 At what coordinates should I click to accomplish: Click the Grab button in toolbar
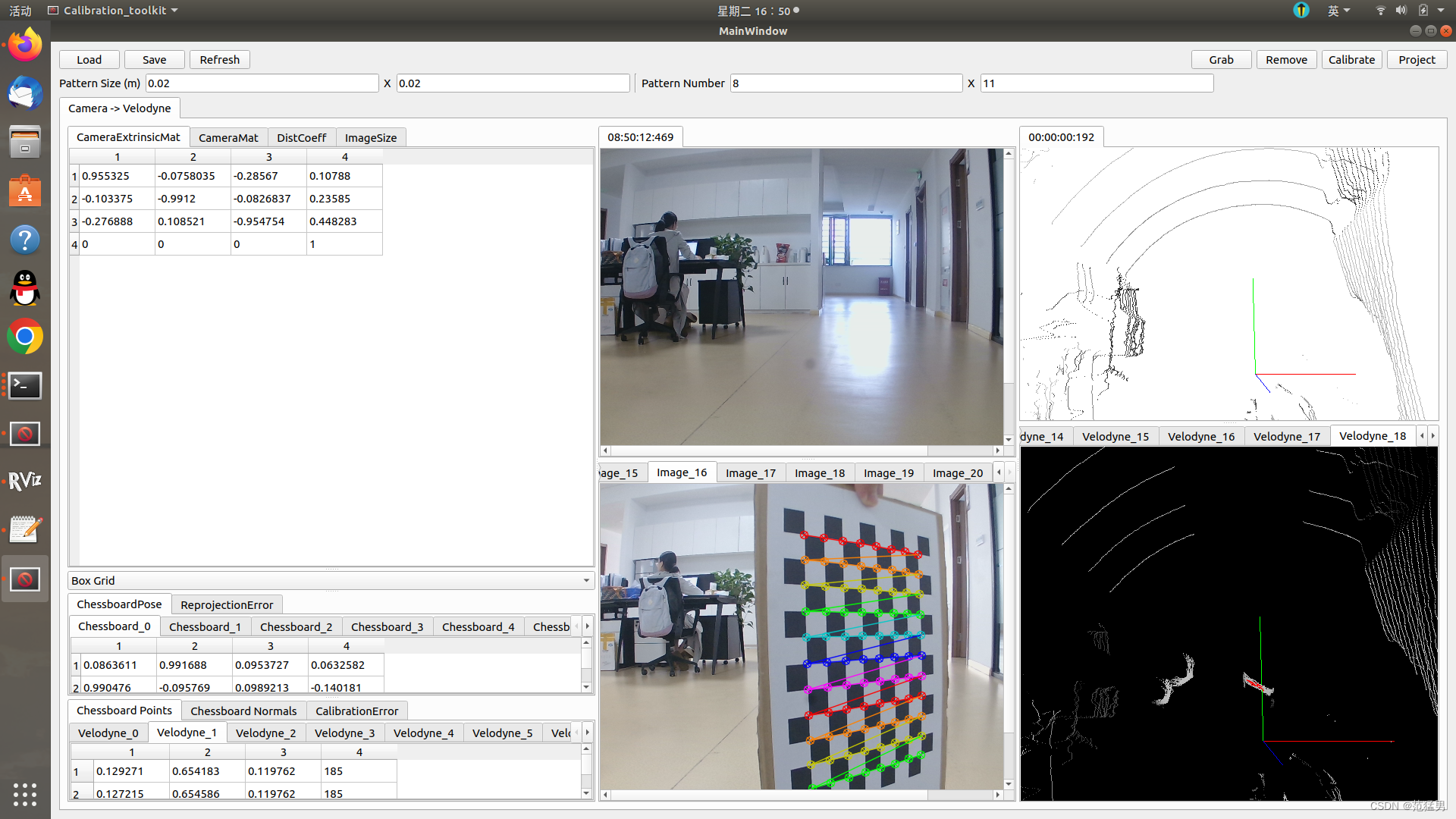coord(1221,59)
